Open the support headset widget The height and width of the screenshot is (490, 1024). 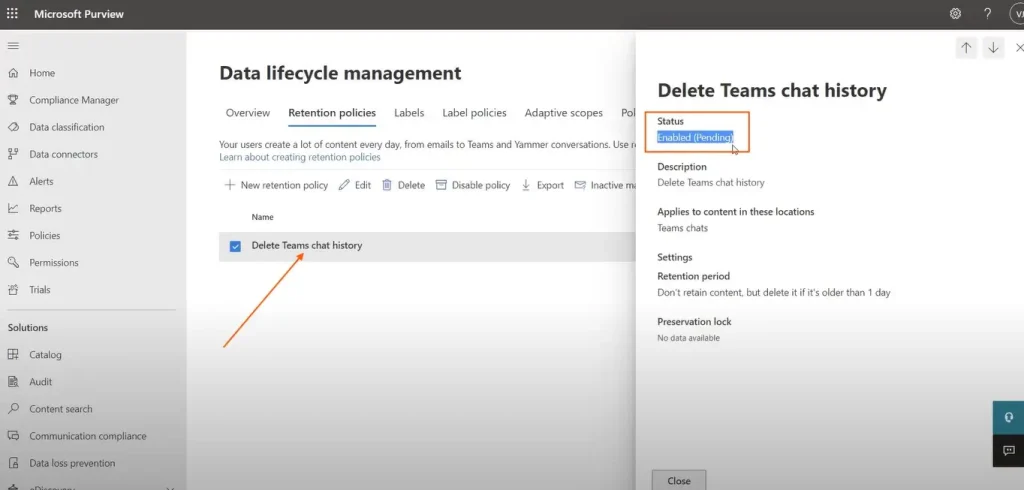coord(1008,417)
